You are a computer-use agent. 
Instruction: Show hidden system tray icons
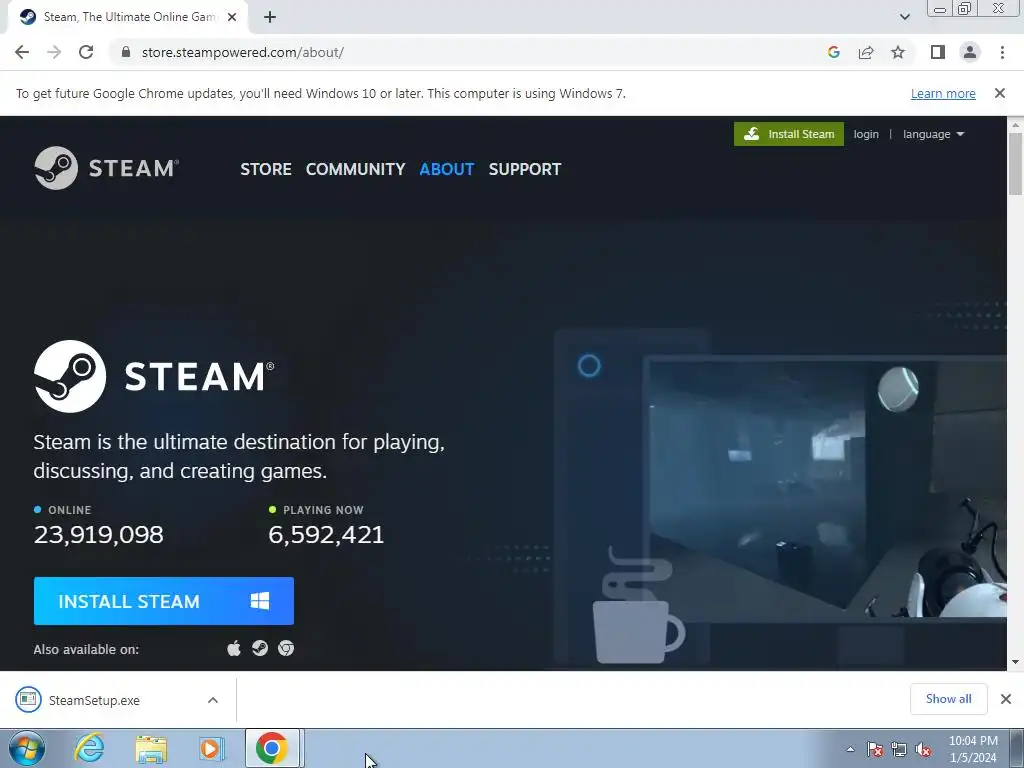coord(850,749)
